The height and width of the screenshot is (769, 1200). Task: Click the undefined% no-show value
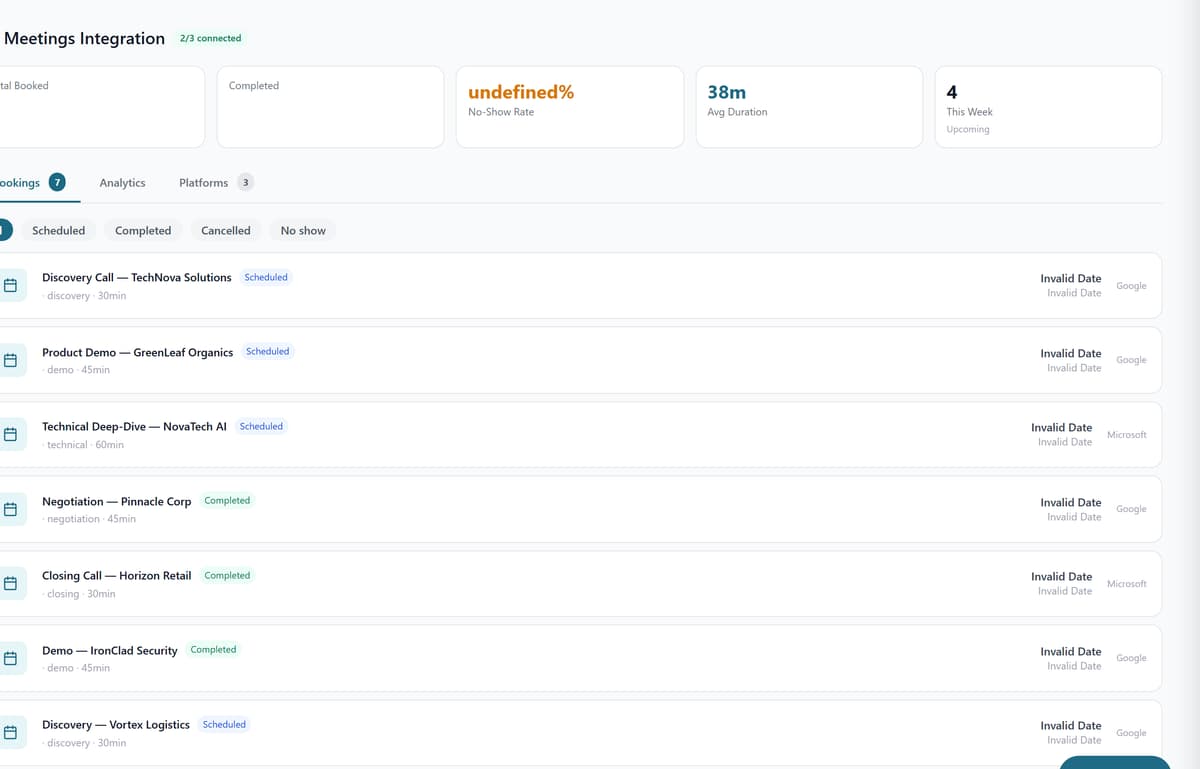click(x=521, y=92)
